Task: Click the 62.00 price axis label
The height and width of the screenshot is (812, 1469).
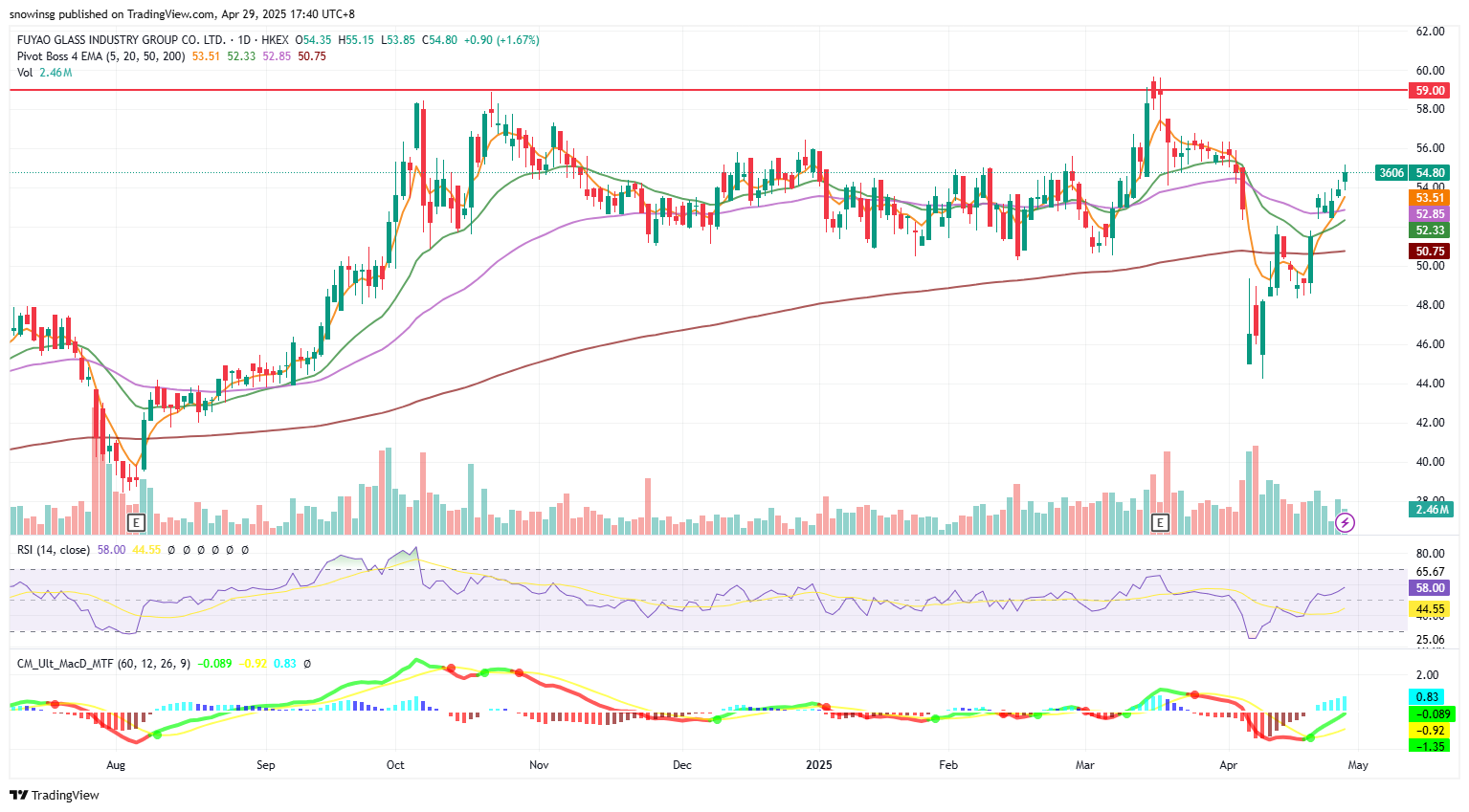Action: point(1430,32)
